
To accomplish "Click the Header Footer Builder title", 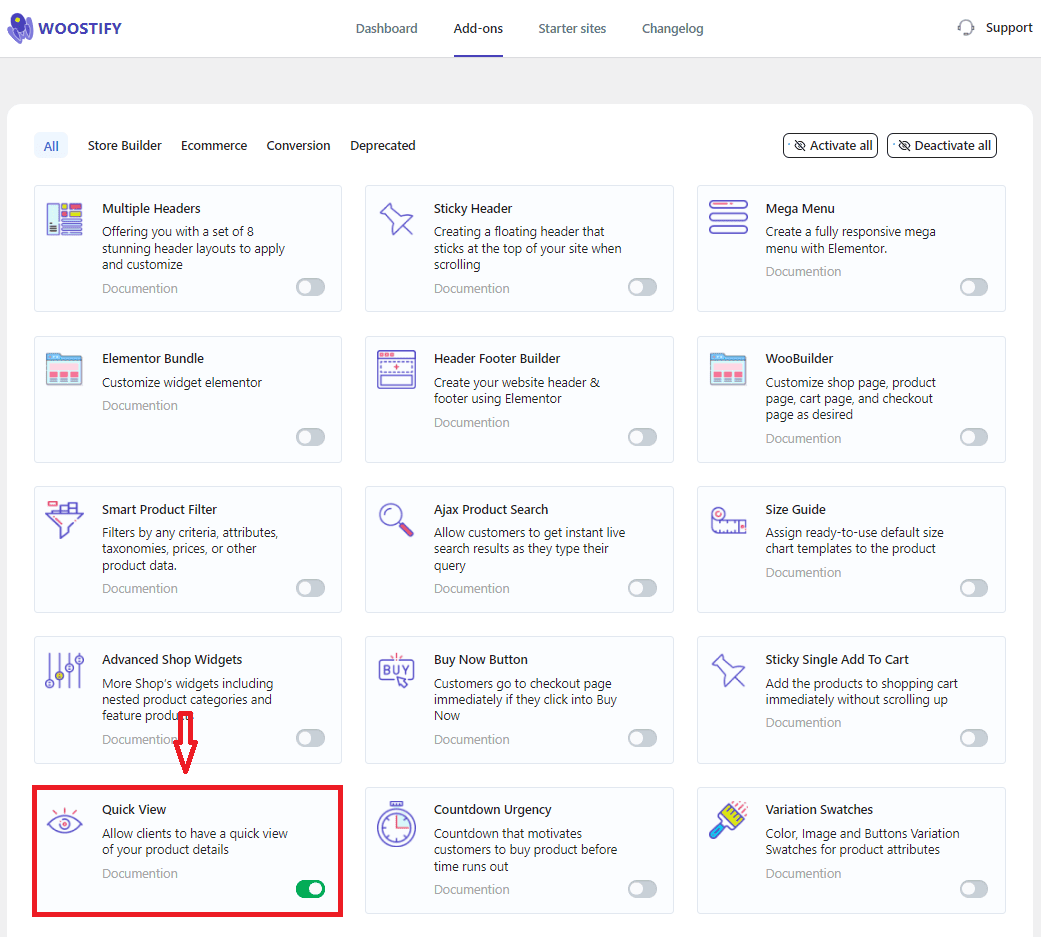I will pyautogui.click(x=497, y=359).
